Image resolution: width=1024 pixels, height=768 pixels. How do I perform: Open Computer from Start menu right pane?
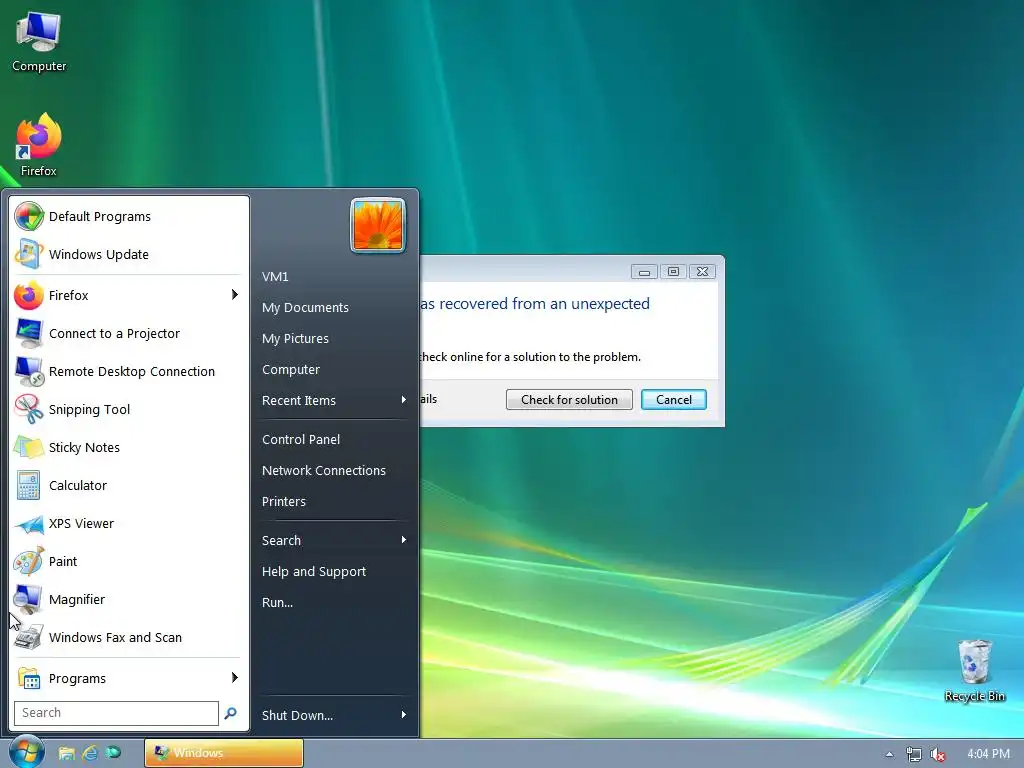[291, 370]
